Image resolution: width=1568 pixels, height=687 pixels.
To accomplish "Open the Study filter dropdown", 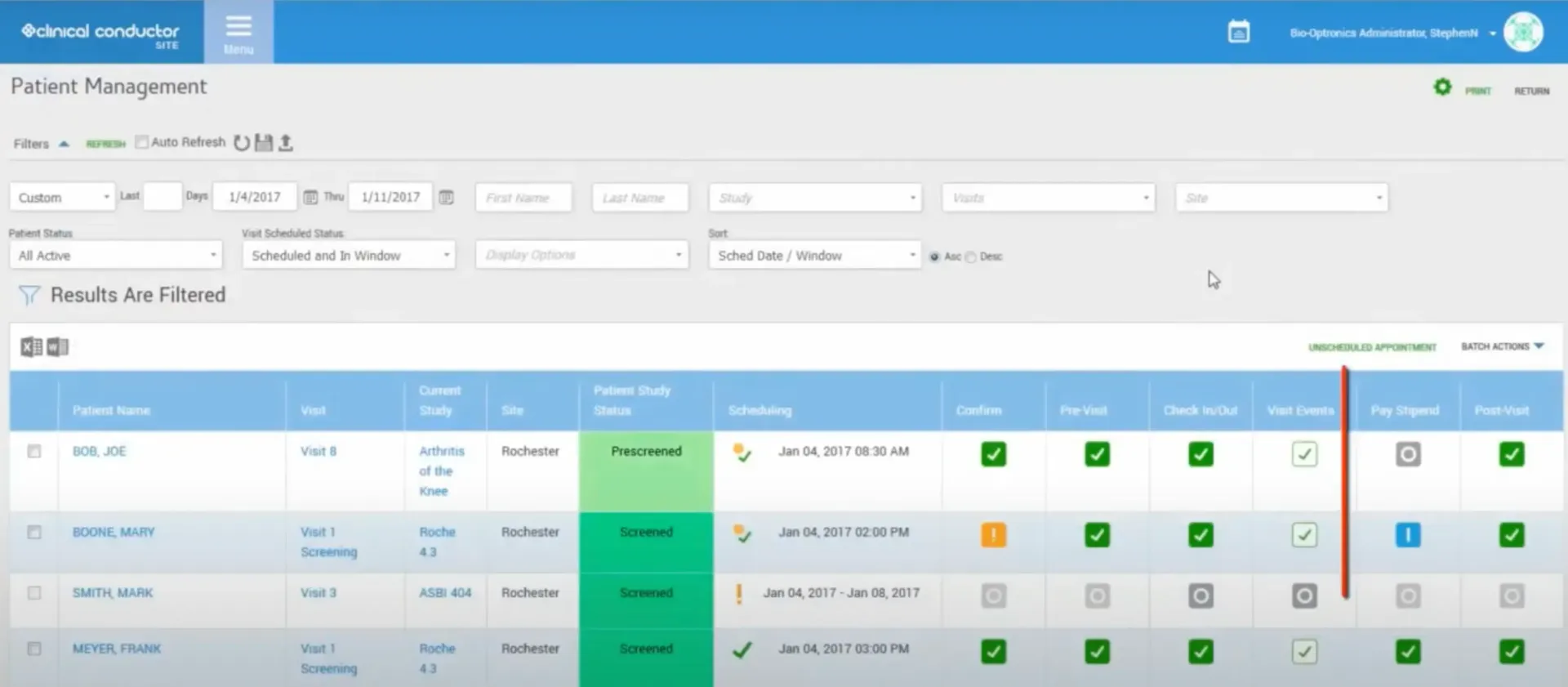I will pyautogui.click(x=815, y=197).
